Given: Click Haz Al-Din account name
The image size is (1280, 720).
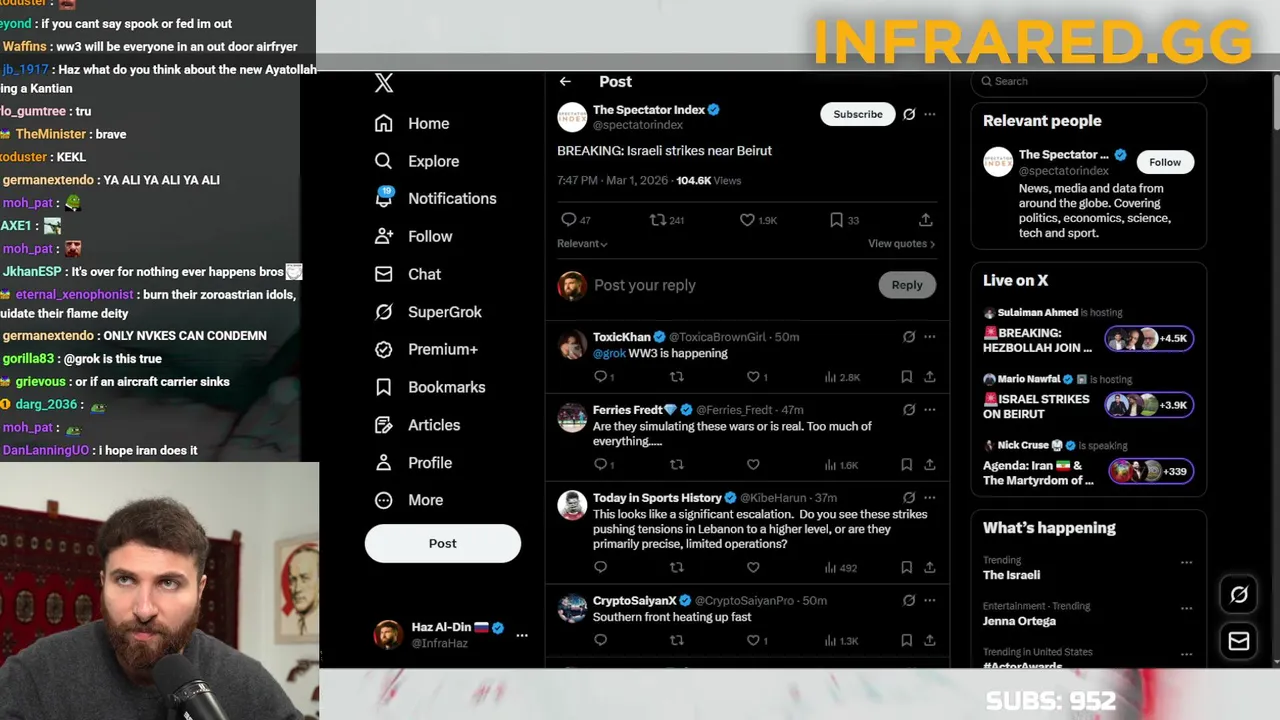Looking at the screenshot, I should (441, 627).
